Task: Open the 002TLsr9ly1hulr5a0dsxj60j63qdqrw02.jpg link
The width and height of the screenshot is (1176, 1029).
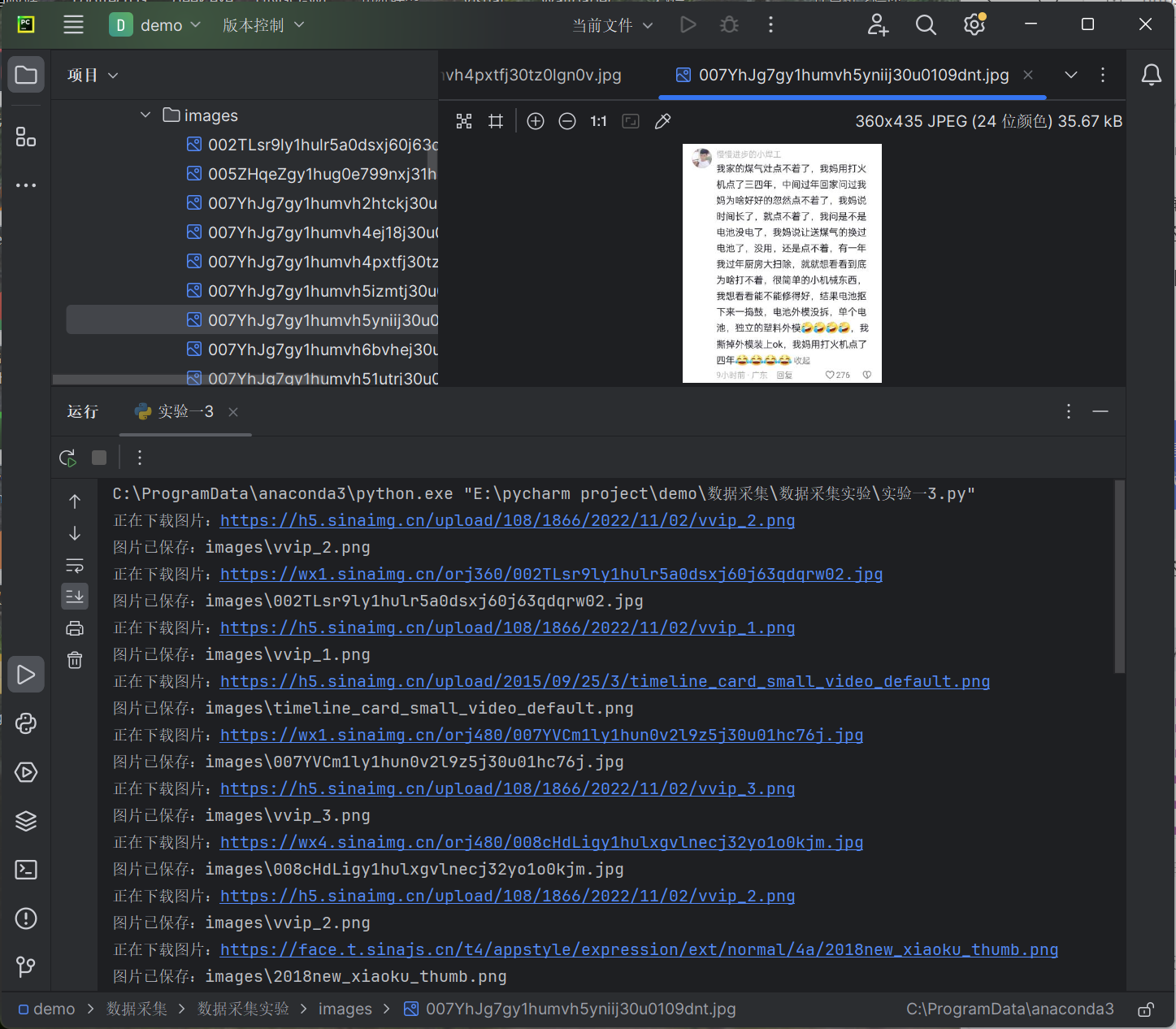Action: tap(551, 575)
